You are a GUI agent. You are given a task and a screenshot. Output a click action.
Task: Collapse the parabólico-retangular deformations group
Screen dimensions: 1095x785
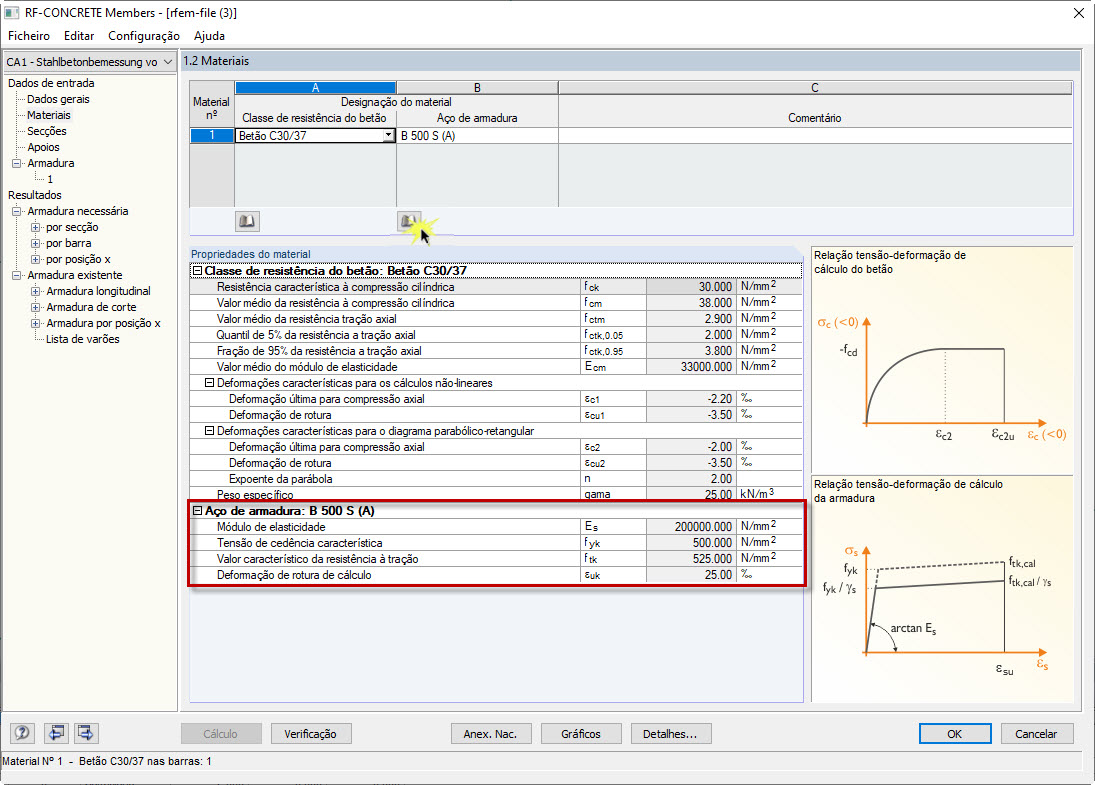tap(209, 431)
